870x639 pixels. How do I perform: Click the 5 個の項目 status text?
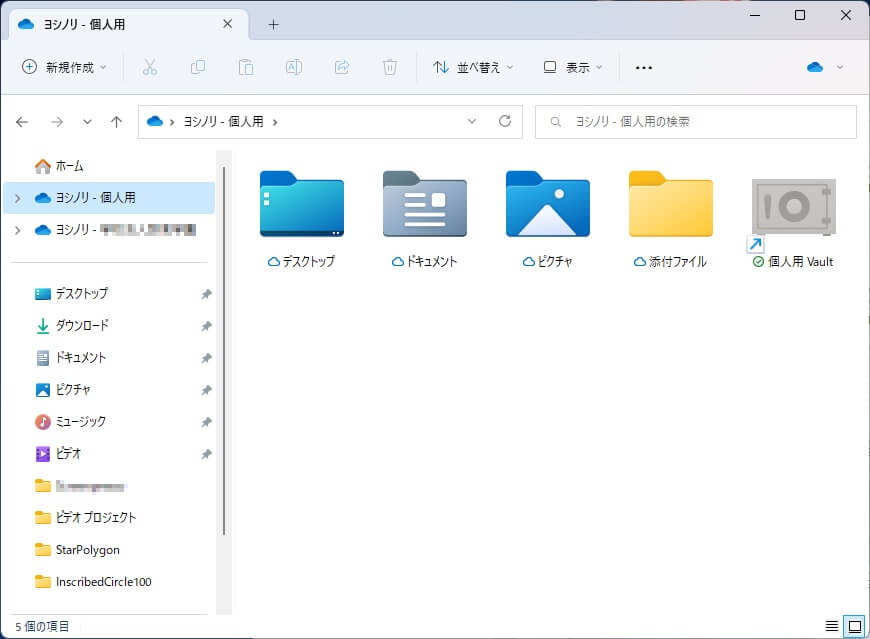pos(42,627)
